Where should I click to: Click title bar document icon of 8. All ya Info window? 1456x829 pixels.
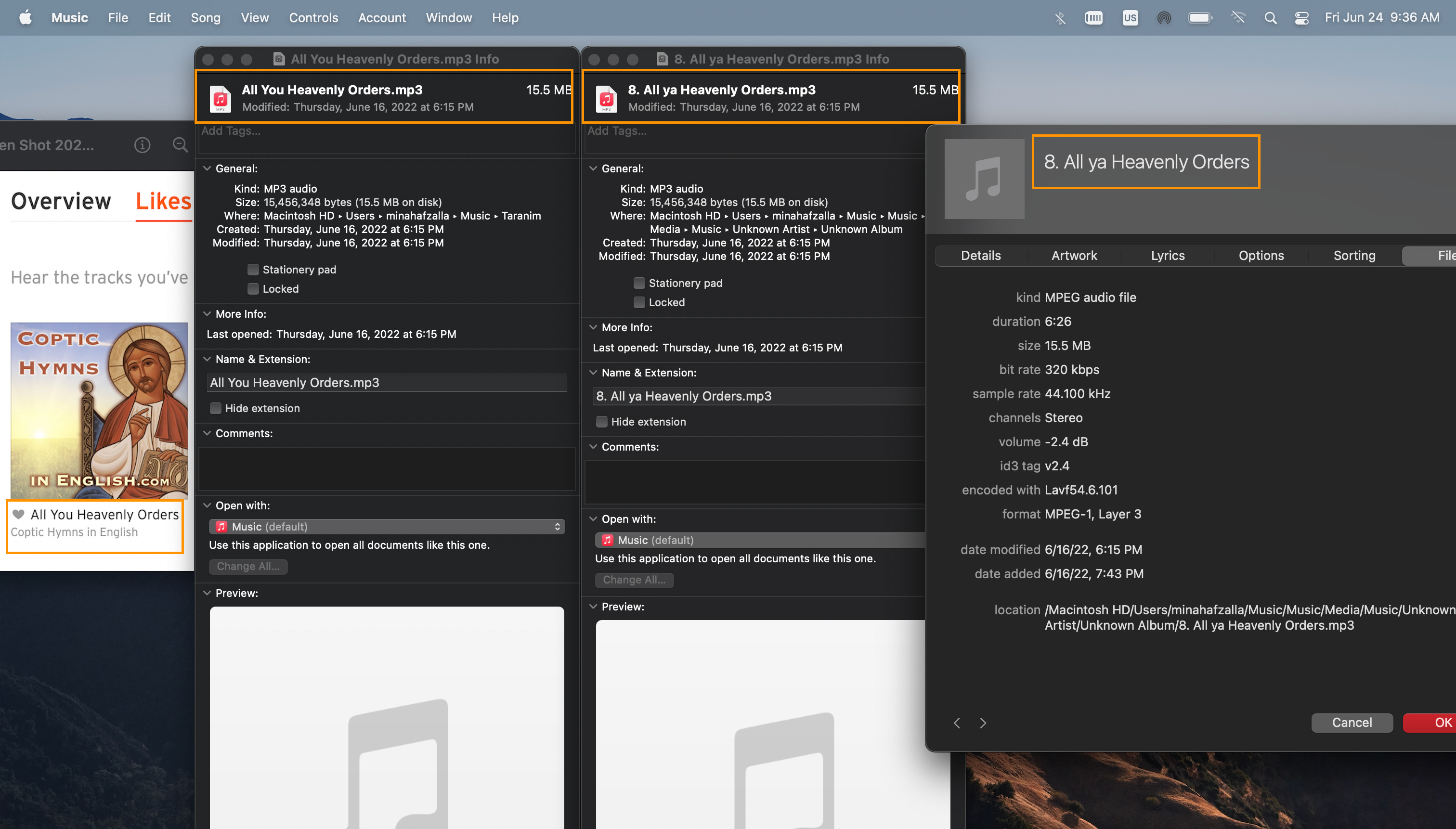[662, 59]
